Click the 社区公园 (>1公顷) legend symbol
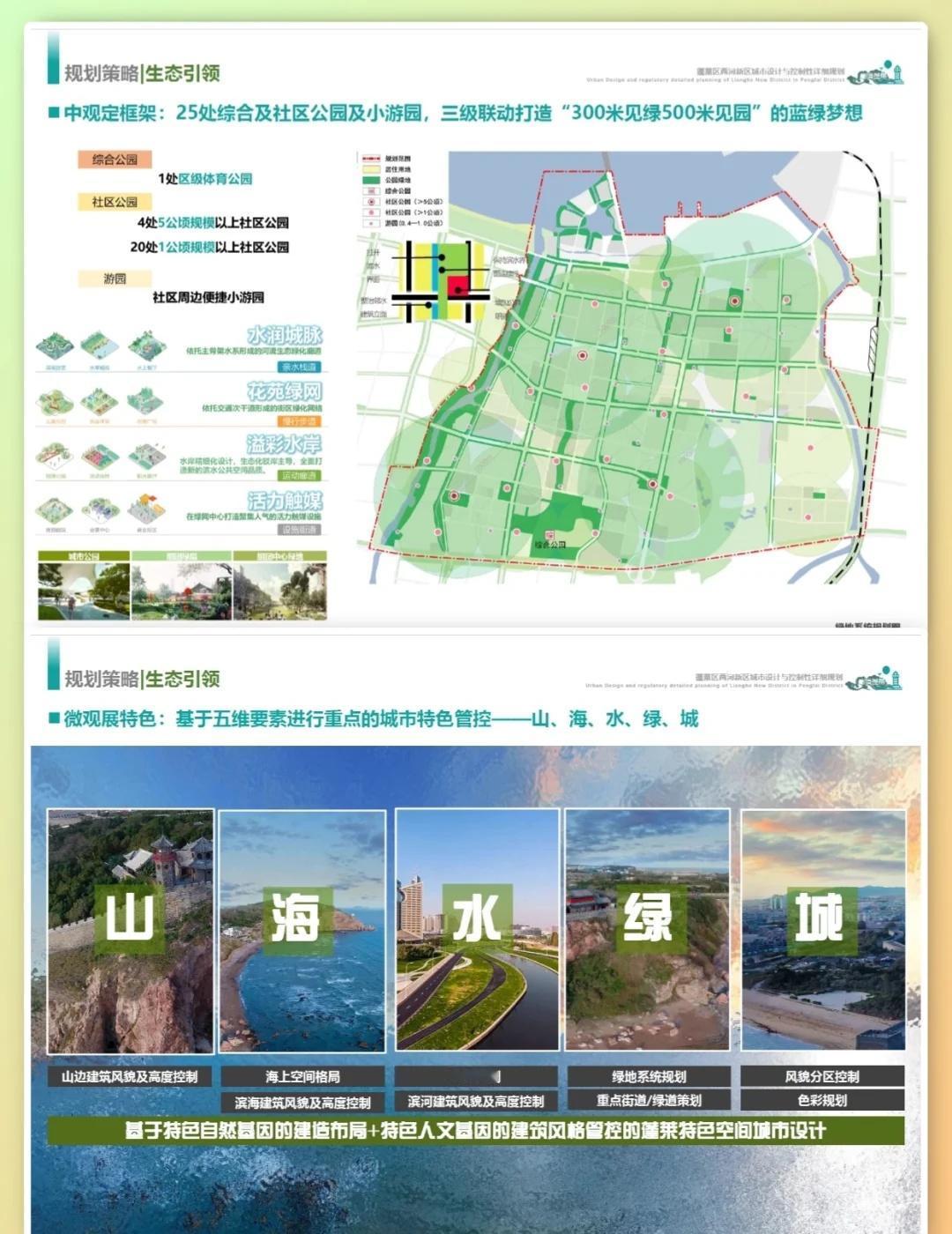Viewport: 952px width, 1234px height. click(370, 212)
